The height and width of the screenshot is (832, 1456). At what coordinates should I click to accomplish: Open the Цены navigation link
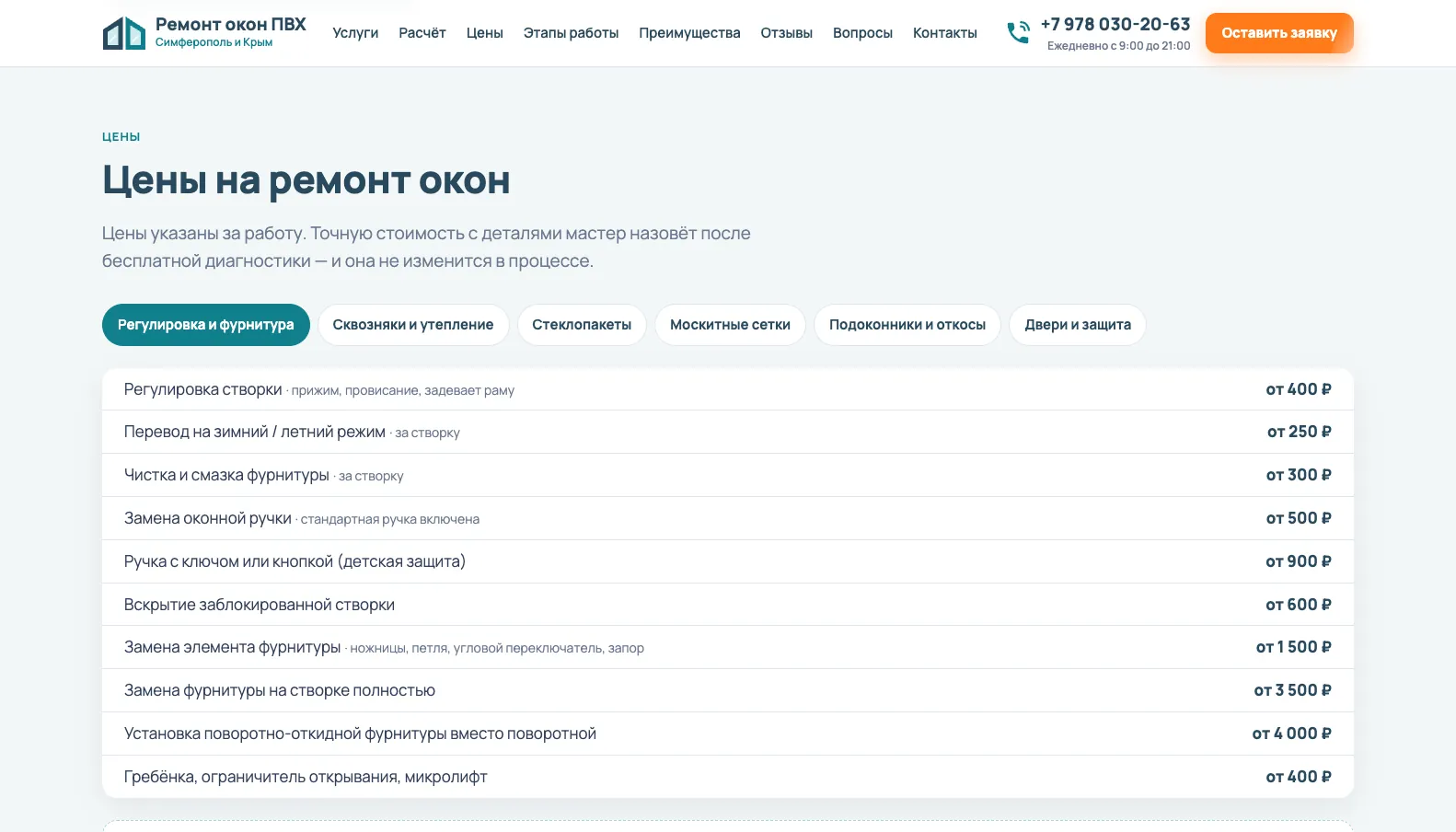(x=485, y=33)
